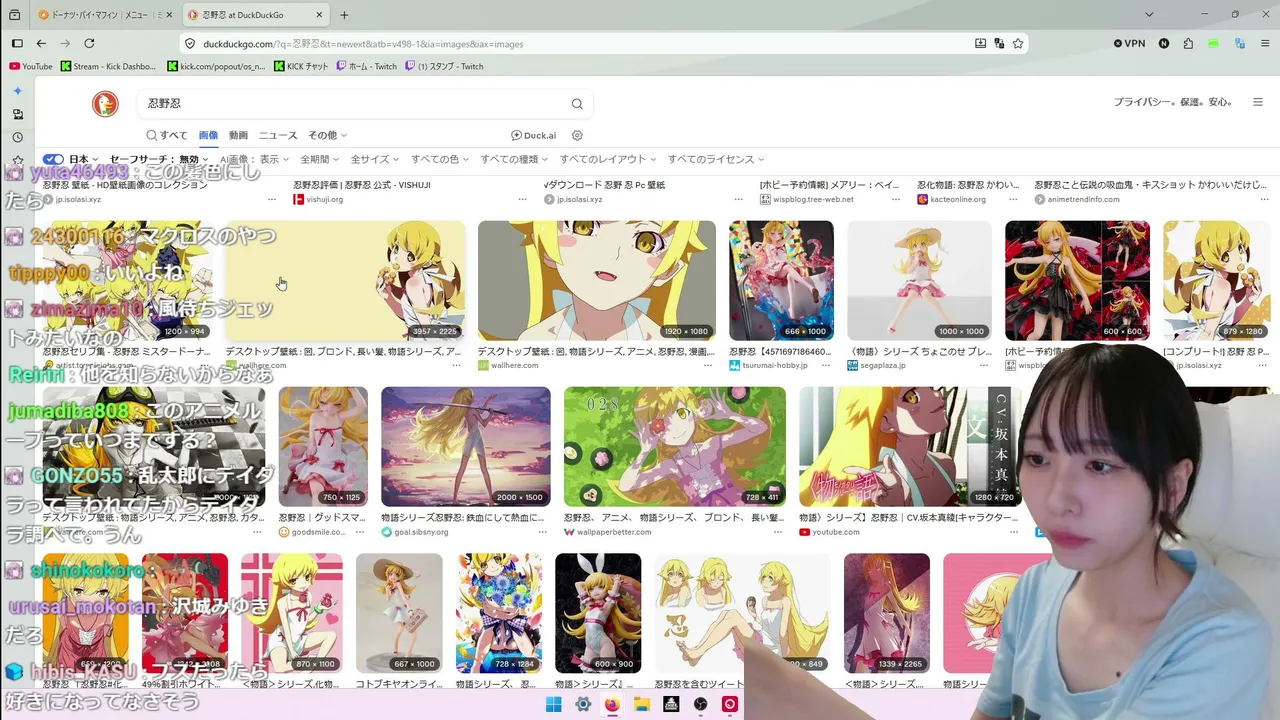Open the すべての色 color filter dropdown
This screenshot has width=1280, height=720.
[440, 160]
